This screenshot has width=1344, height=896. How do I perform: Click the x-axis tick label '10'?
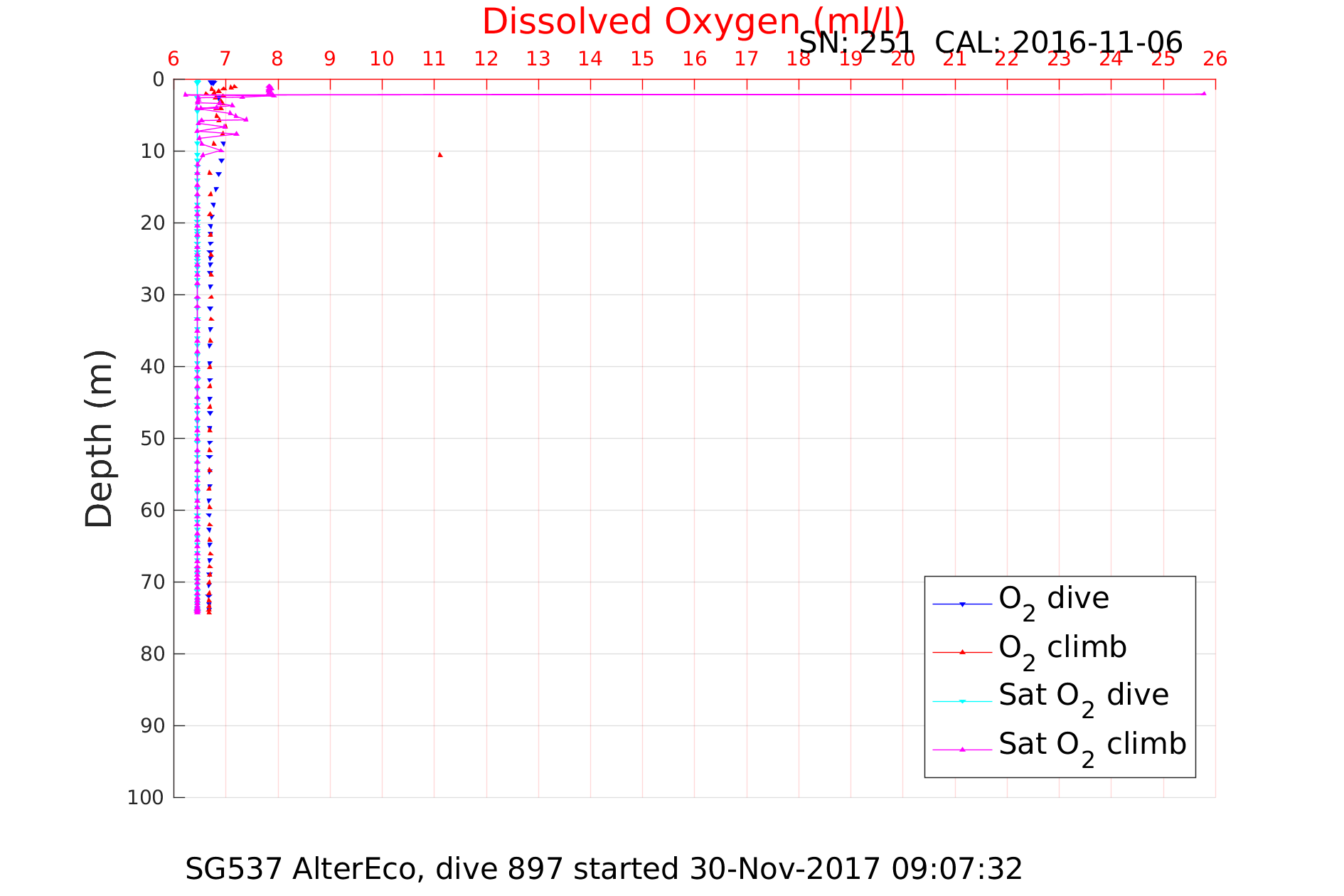click(382, 59)
